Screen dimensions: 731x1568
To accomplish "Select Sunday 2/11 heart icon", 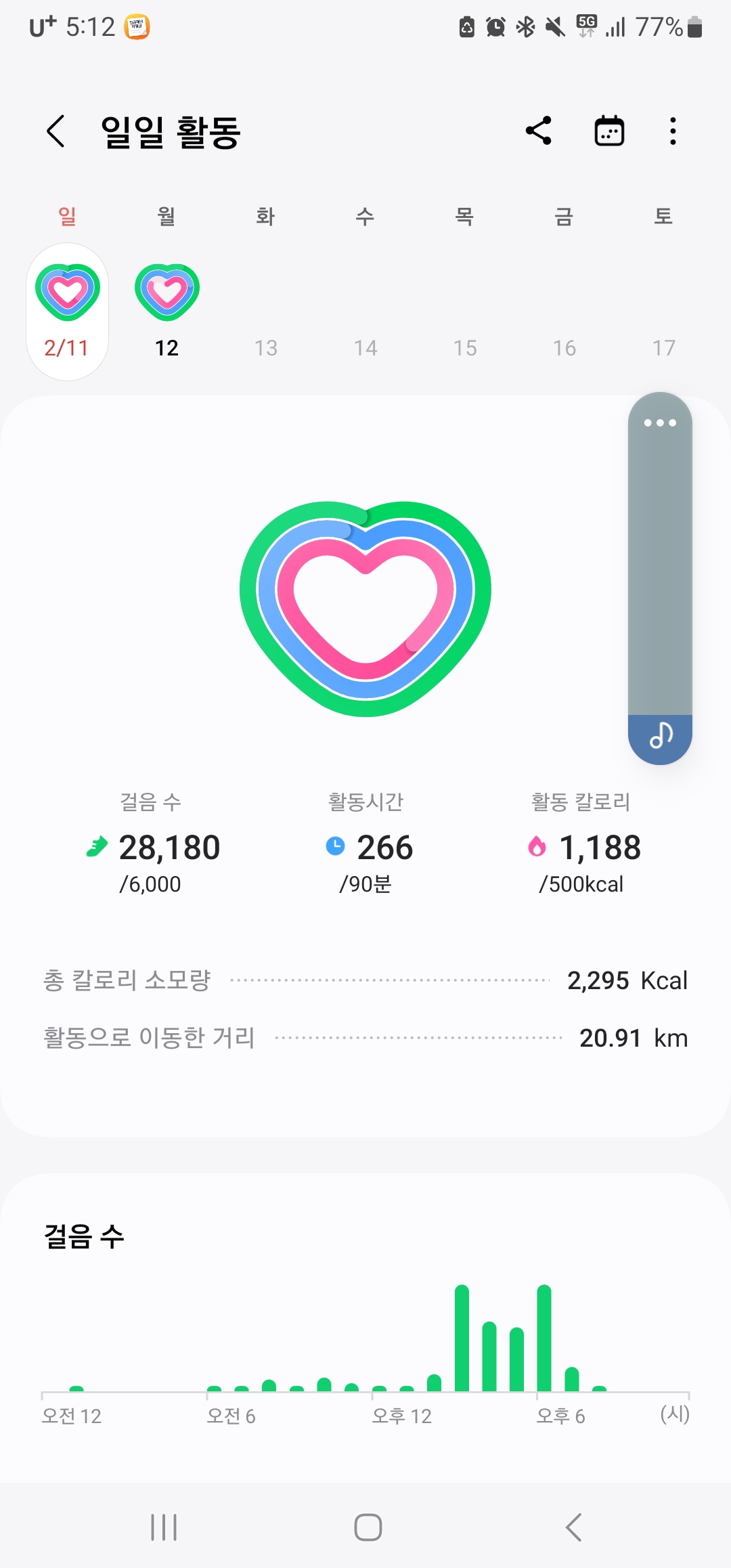I will click(x=68, y=292).
